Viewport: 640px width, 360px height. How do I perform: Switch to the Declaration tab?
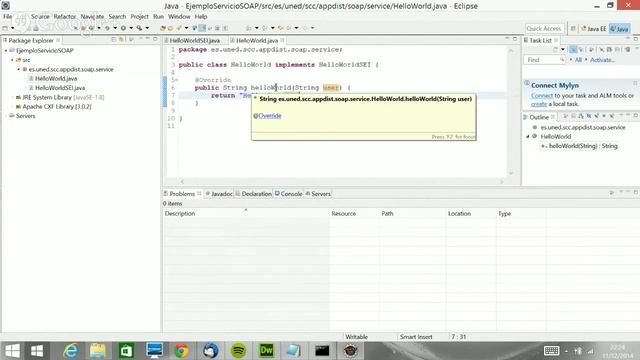click(253, 194)
